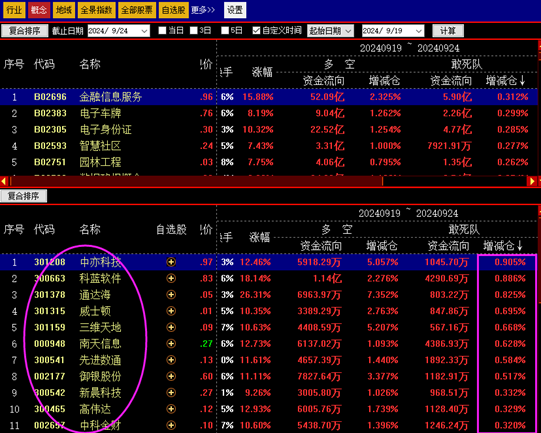Add 南天信息 using its plus icon
Image resolution: width=541 pixels, height=433 pixels.
point(171,344)
